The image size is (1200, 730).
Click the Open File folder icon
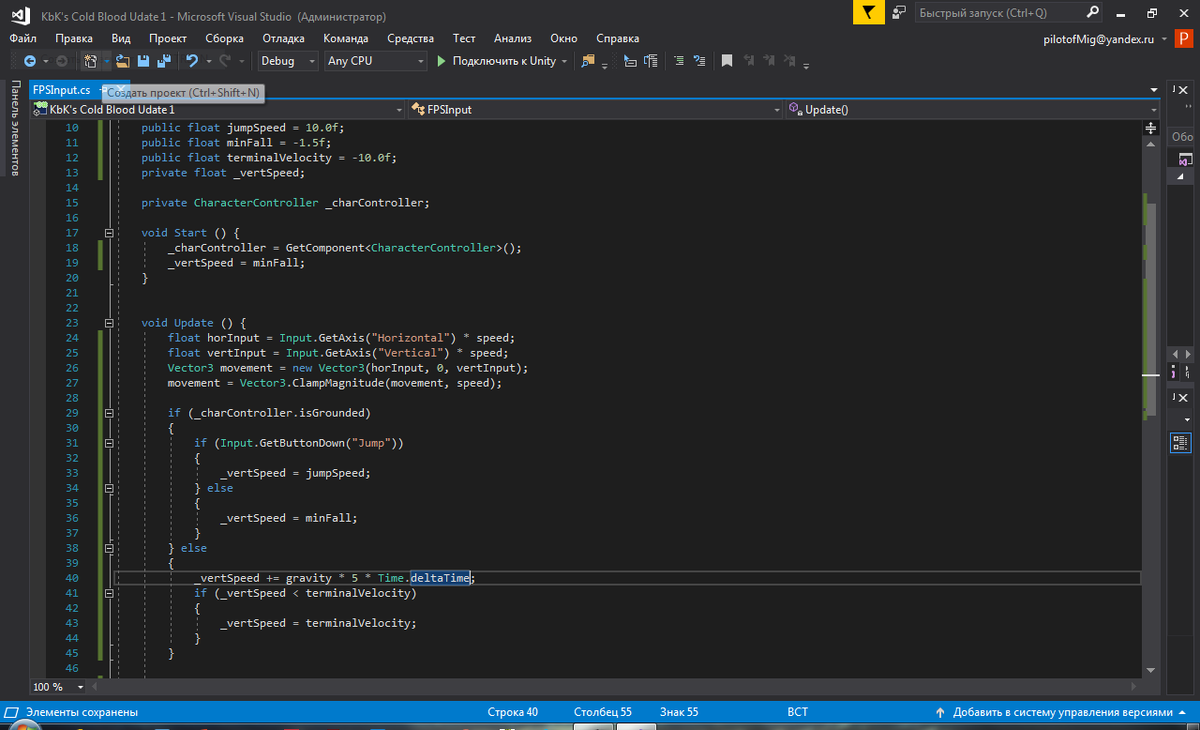tap(122, 61)
